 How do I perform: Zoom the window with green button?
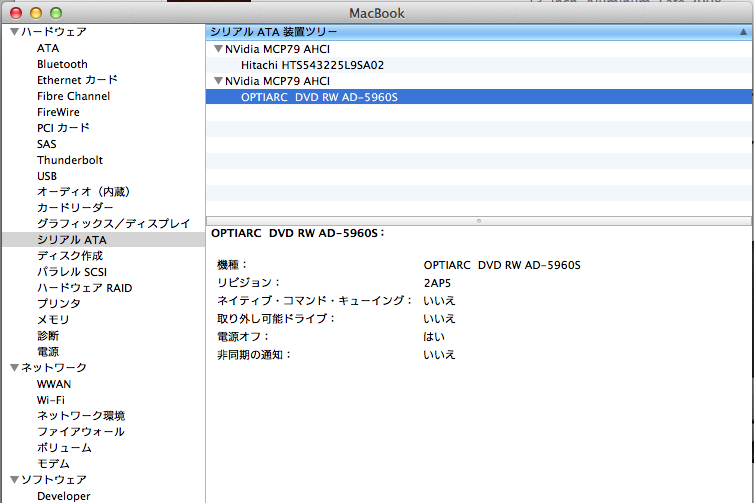tap(56, 13)
